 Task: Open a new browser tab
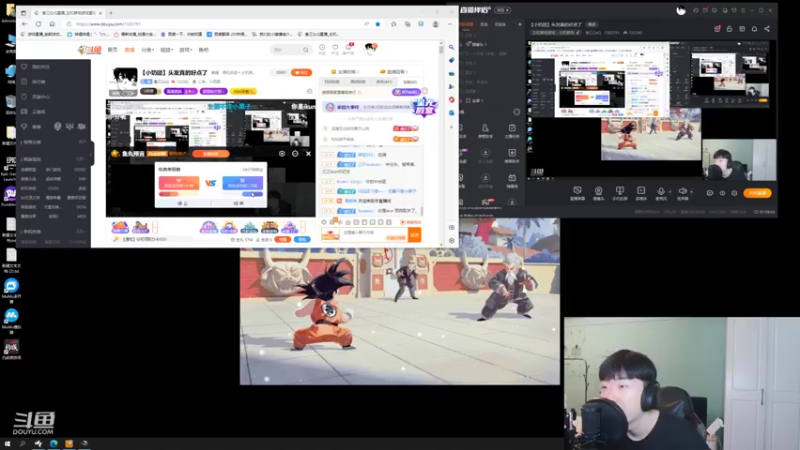(111, 13)
